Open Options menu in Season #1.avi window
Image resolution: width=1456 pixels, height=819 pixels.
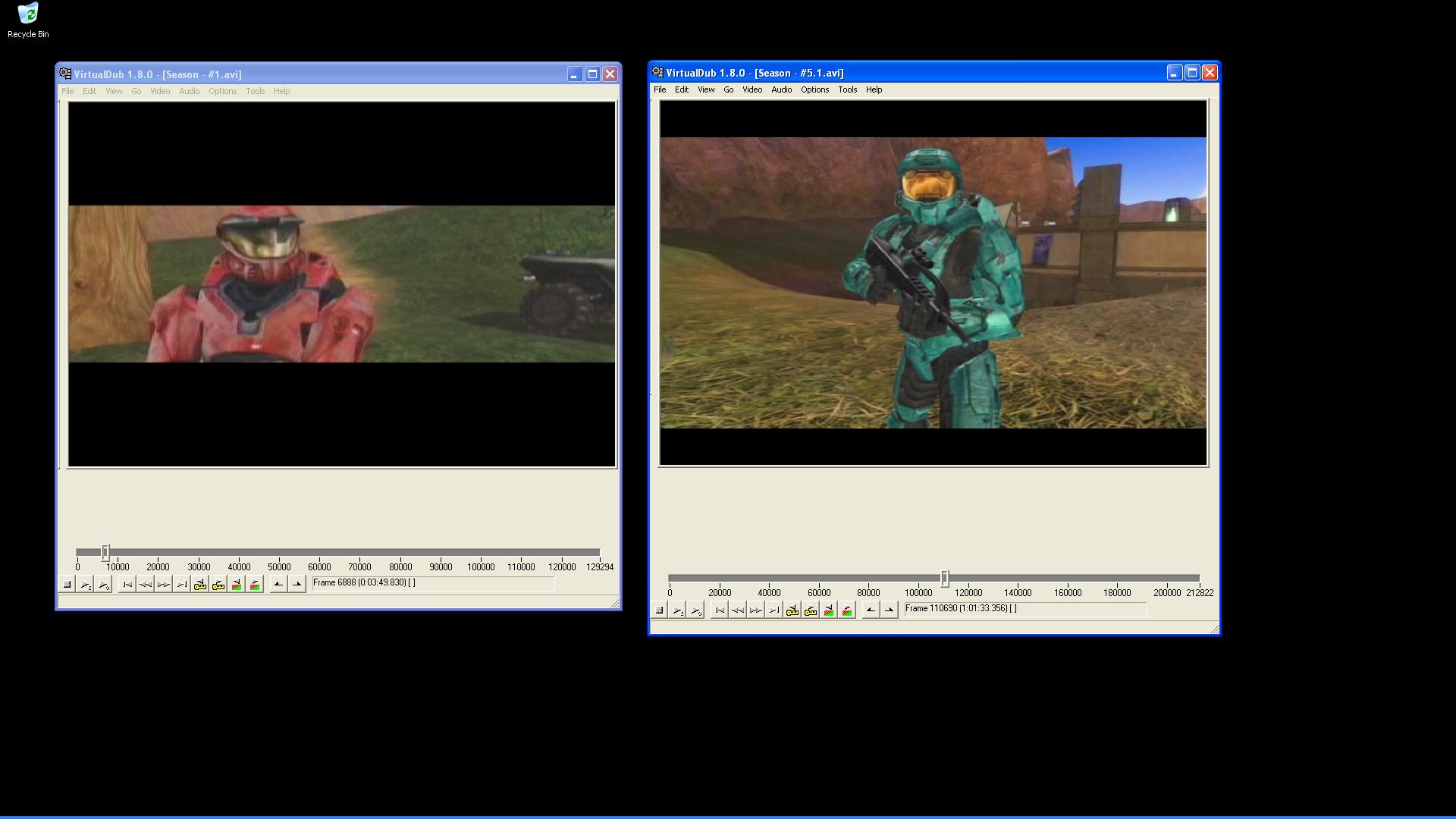tap(223, 91)
